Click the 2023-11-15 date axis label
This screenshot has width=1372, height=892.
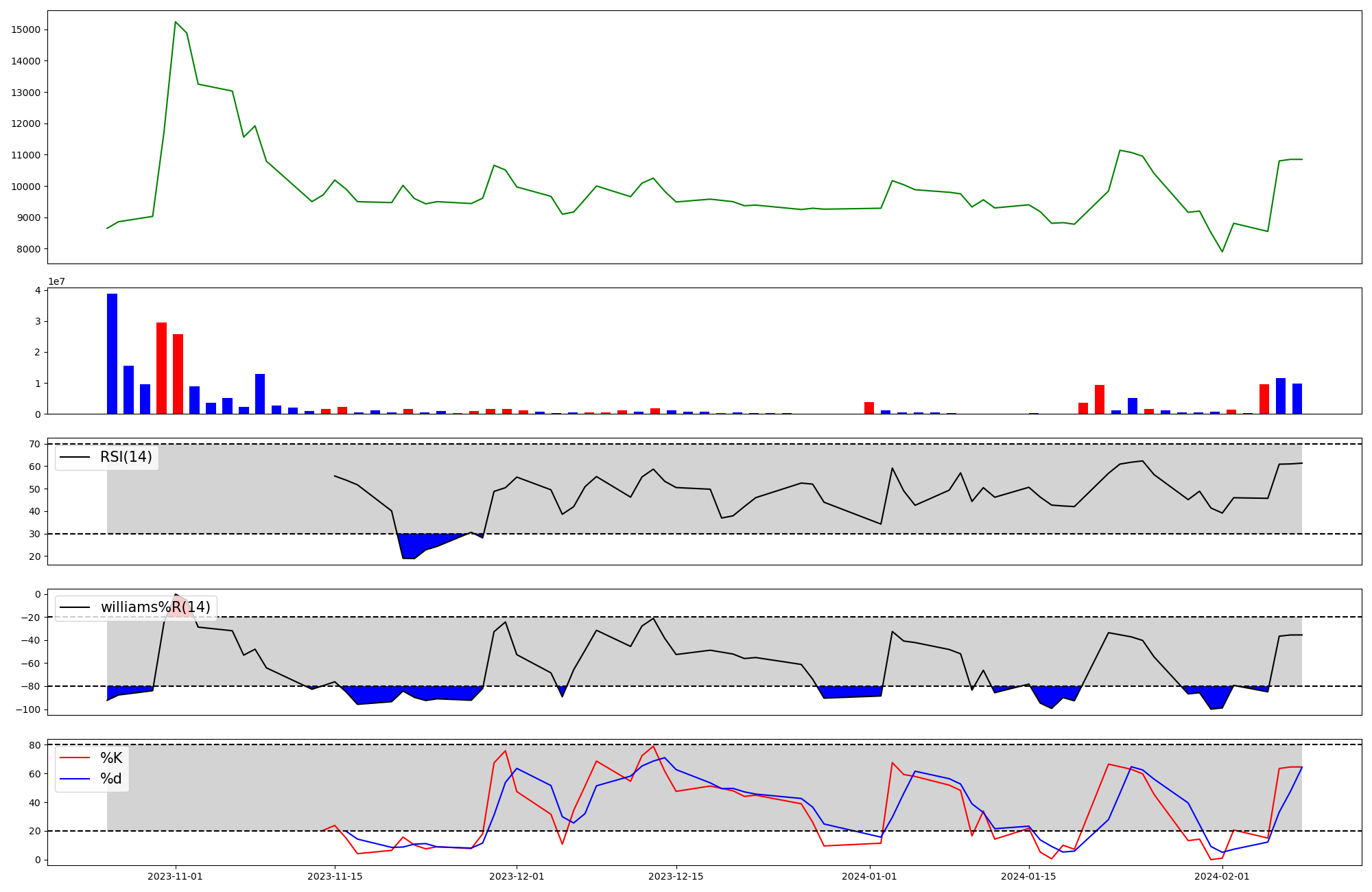(335, 876)
